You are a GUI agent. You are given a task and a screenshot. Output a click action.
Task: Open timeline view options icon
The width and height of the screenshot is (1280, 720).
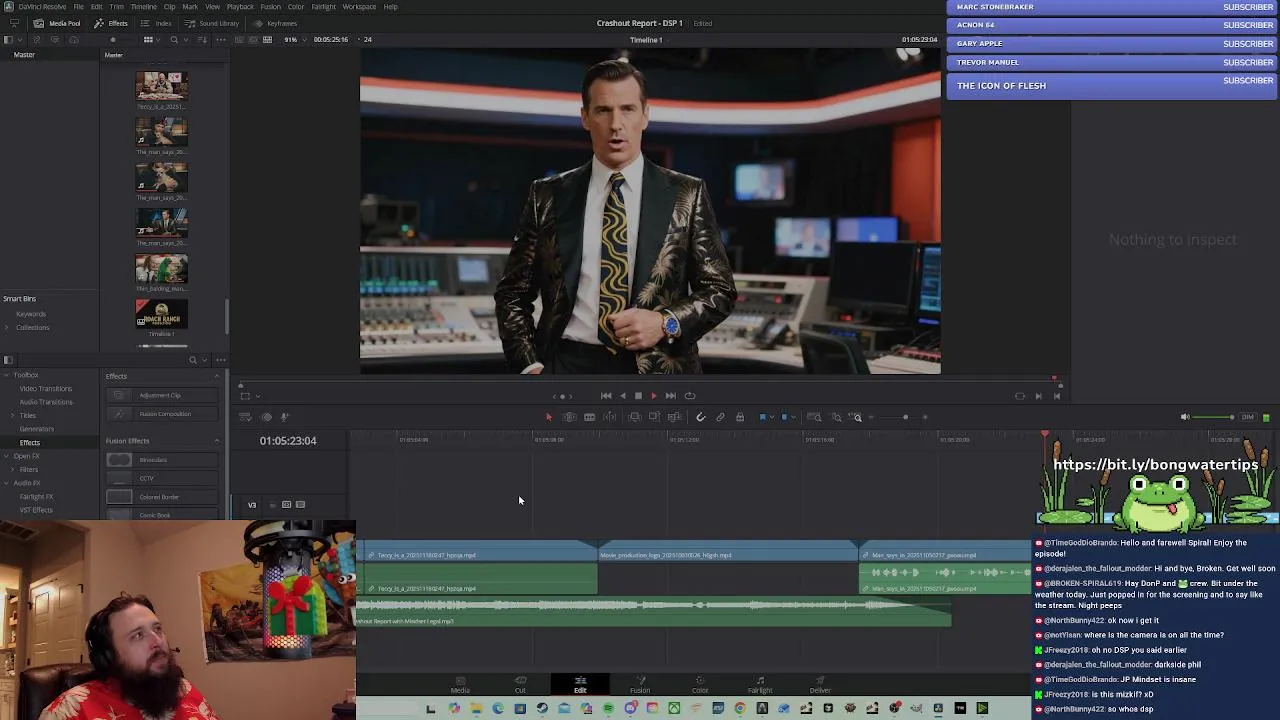coord(245,417)
